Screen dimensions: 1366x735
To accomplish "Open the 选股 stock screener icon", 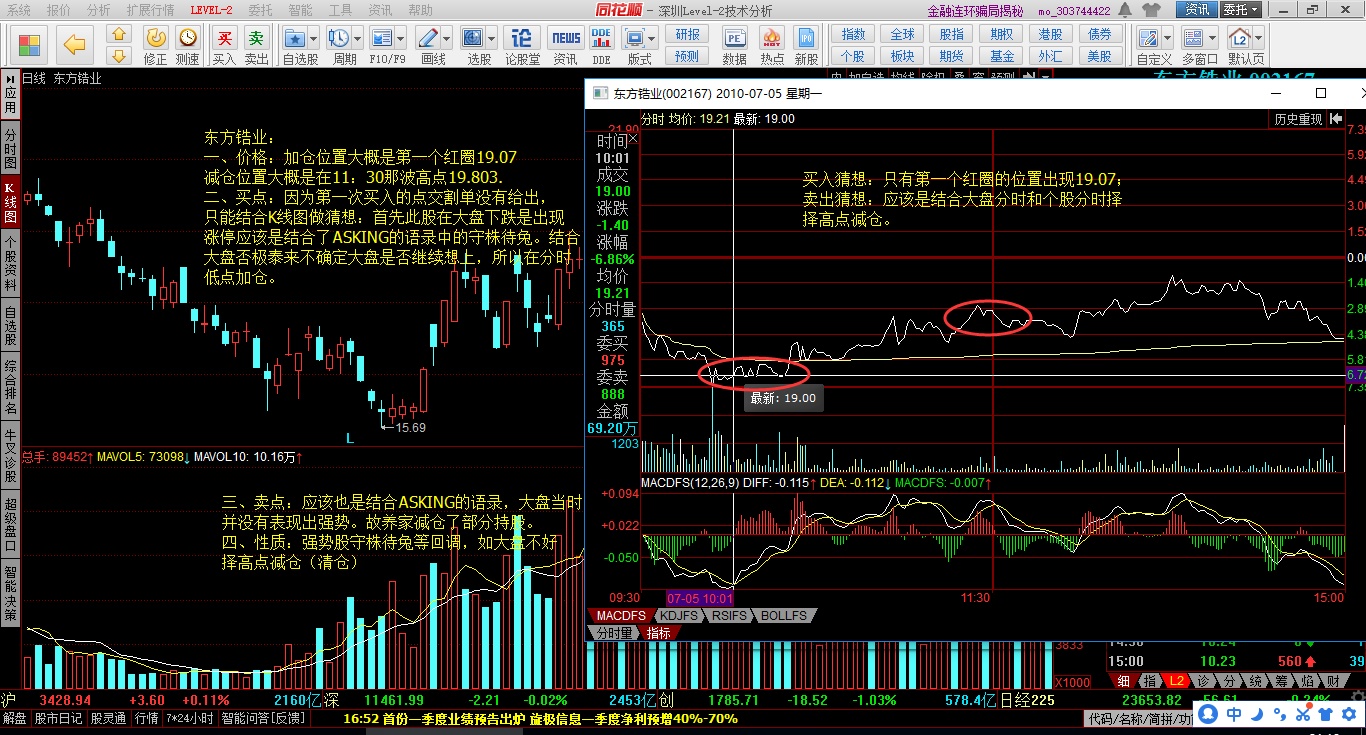I will click(x=473, y=38).
